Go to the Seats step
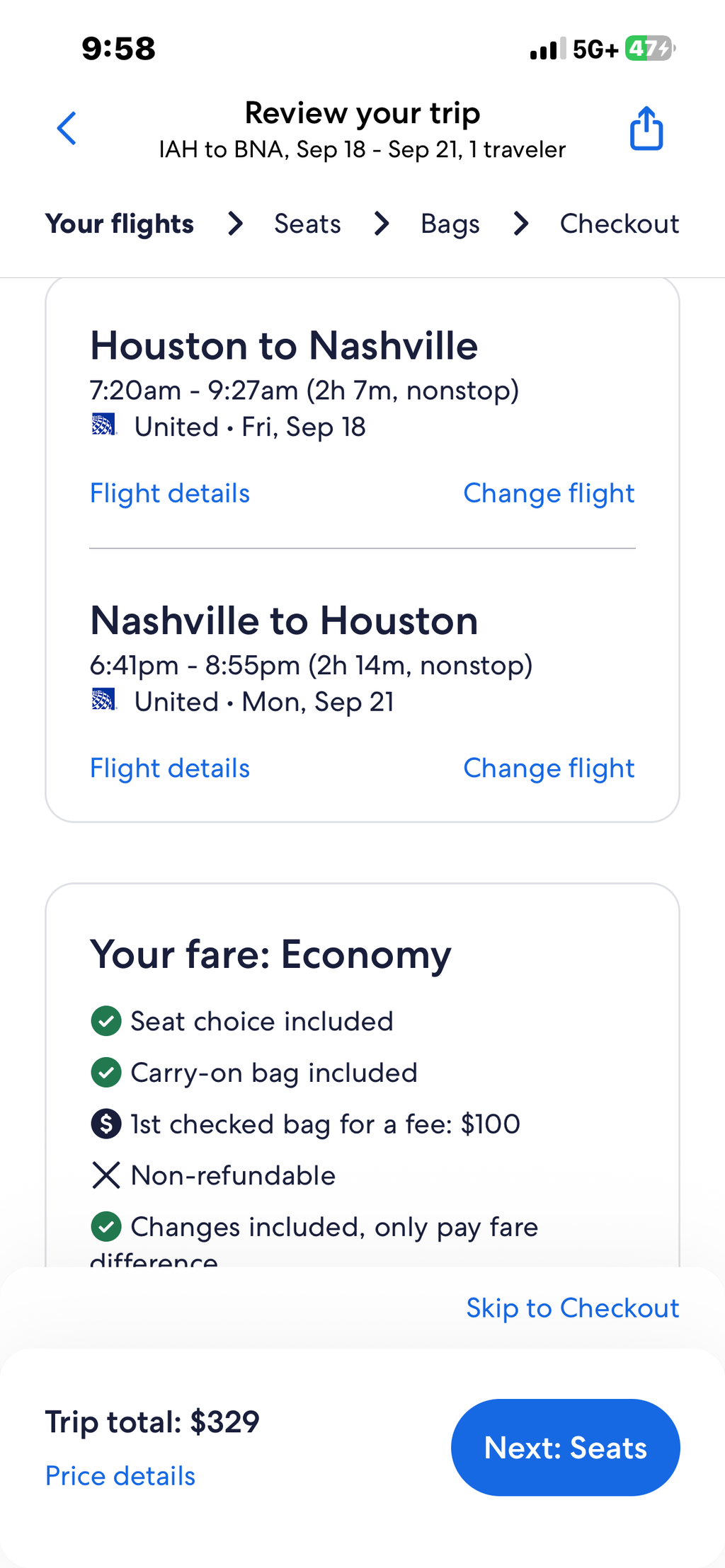Screen dimensions: 725x1568 pyautogui.click(x=307, y=224)
